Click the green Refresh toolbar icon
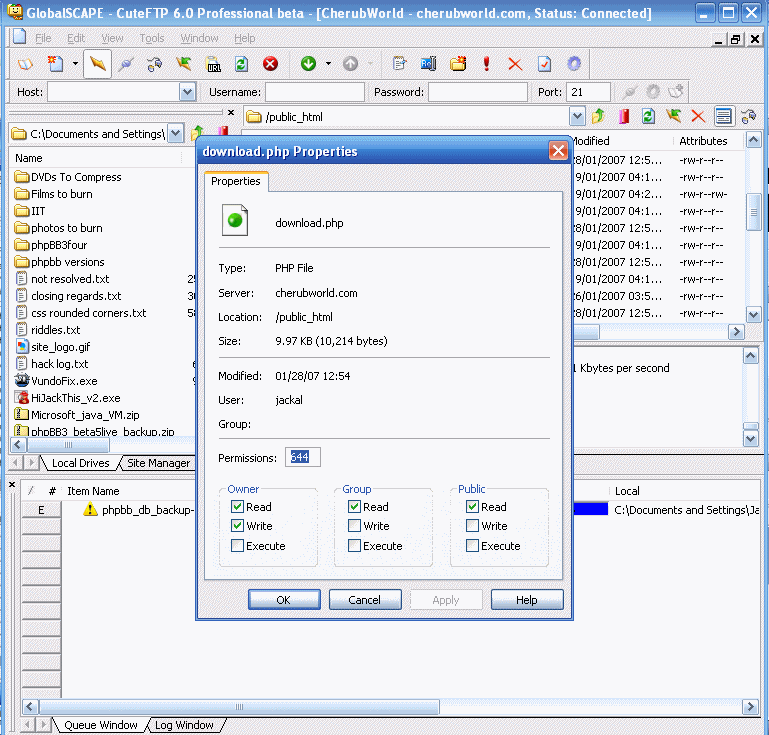 coord(241,64)
